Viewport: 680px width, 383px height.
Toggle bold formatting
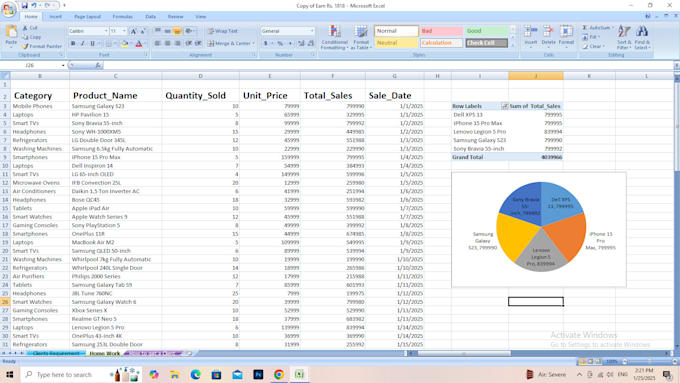click(x=73, y=43)
